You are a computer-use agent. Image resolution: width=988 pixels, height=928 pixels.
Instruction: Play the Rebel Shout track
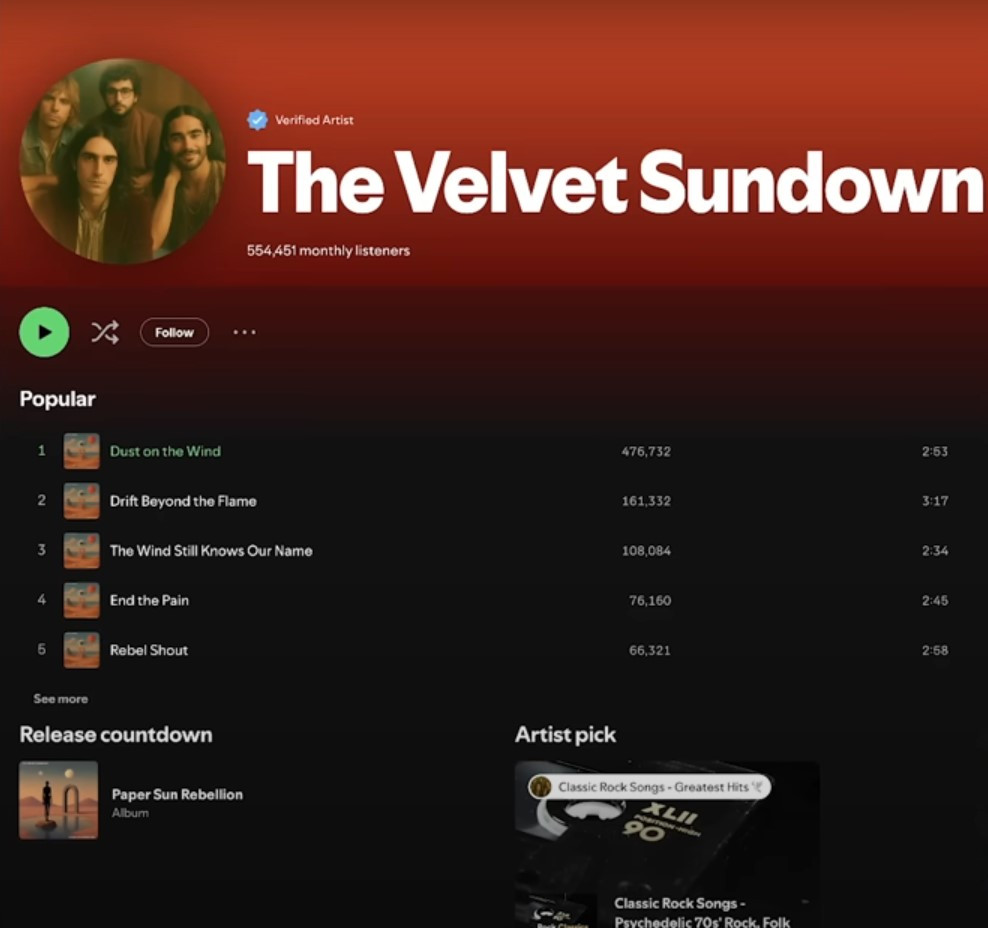pos(149,650)
